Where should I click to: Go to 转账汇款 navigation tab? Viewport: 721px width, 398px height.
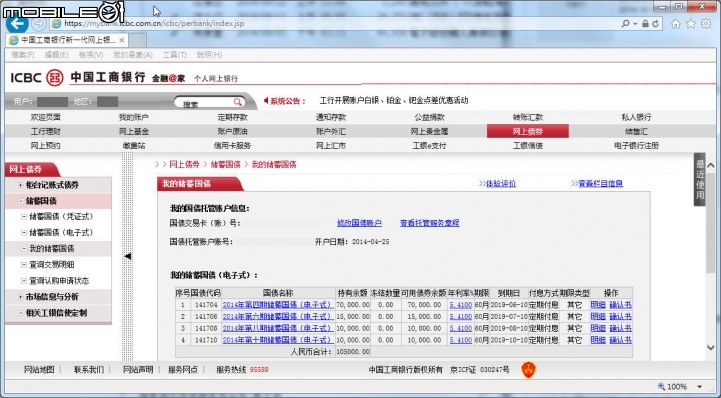pyautogui.click(x=528, y=117)
